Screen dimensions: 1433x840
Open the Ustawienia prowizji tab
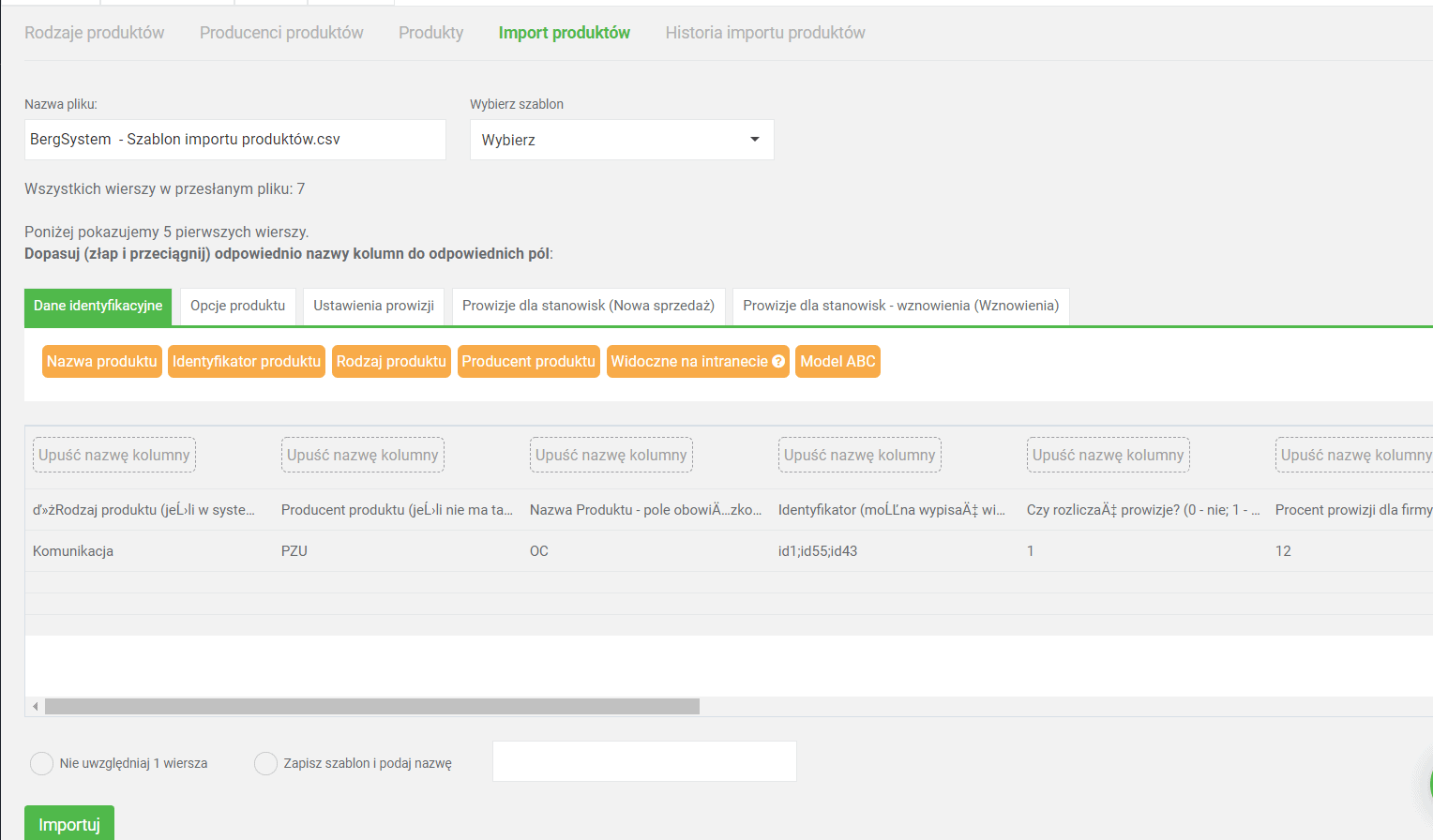click(x=373, y=306)
